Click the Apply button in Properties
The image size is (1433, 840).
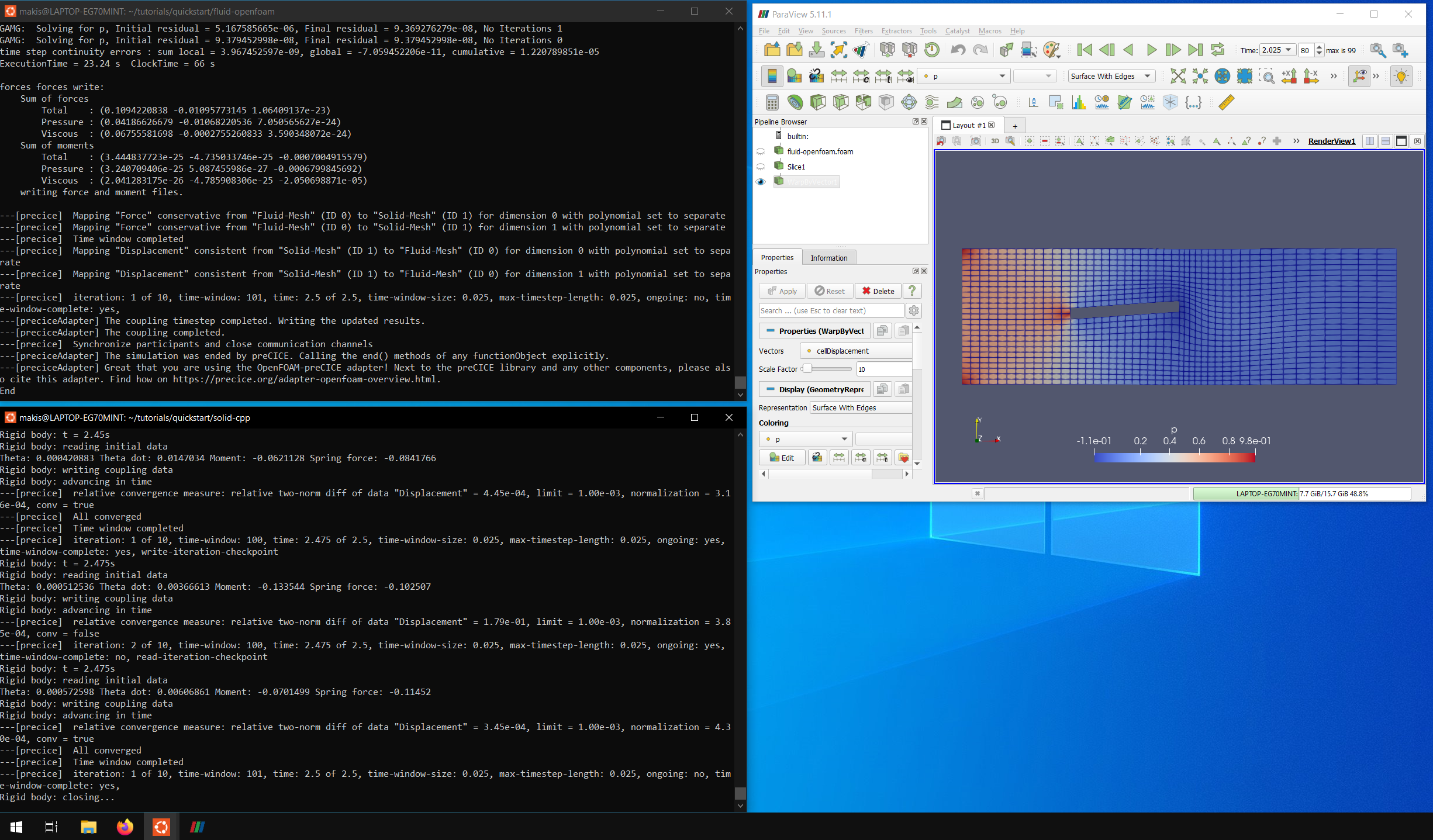[x=782, y=291]
